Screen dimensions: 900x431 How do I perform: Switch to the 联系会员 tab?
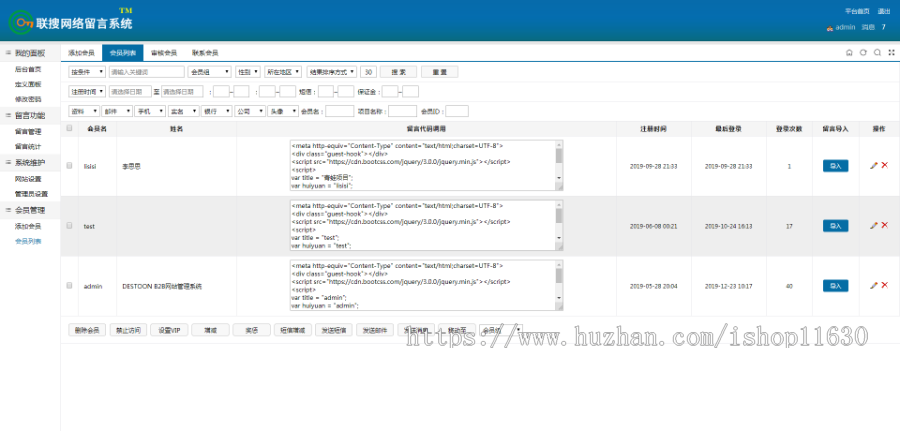click(x=205, y=53)
